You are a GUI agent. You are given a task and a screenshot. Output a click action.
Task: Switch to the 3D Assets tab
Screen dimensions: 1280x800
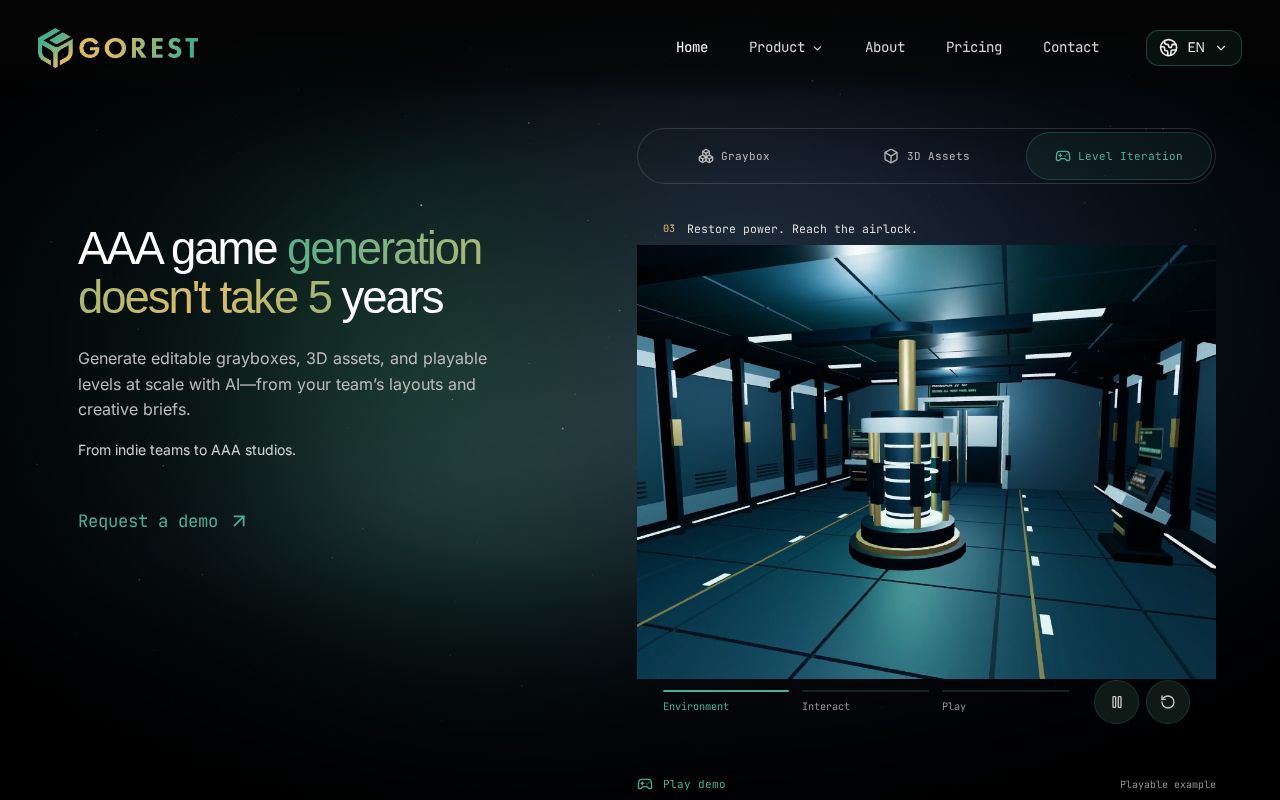click(926, 156)
